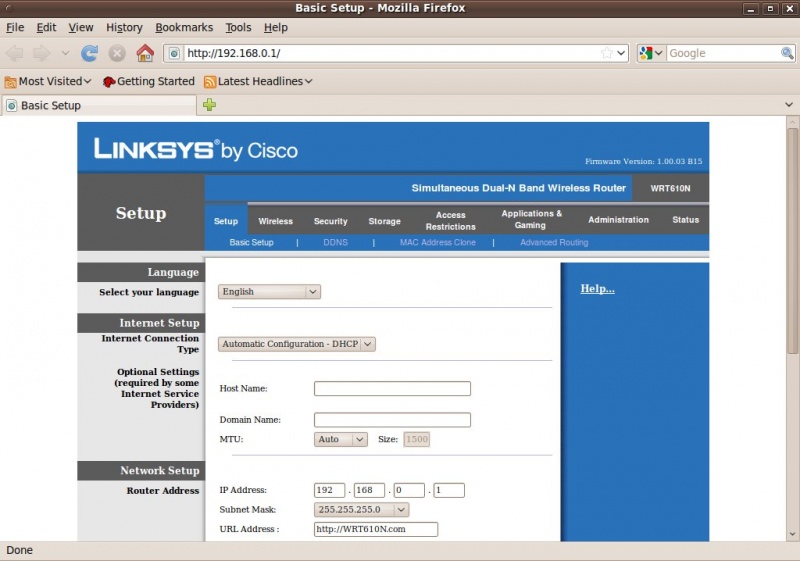
Task: Open new tab with green plus icon
Action: (209, 105)
